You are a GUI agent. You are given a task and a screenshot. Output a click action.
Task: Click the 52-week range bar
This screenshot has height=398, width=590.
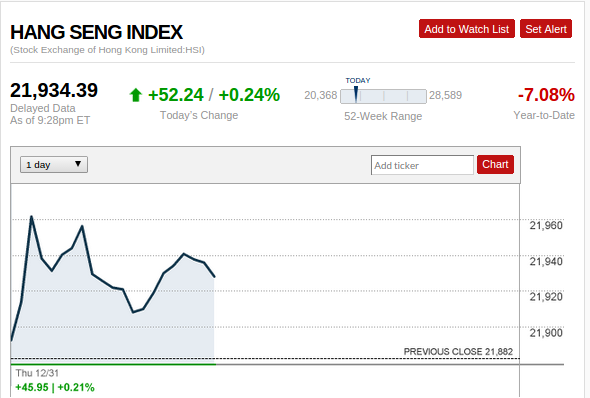pos(383,96)
